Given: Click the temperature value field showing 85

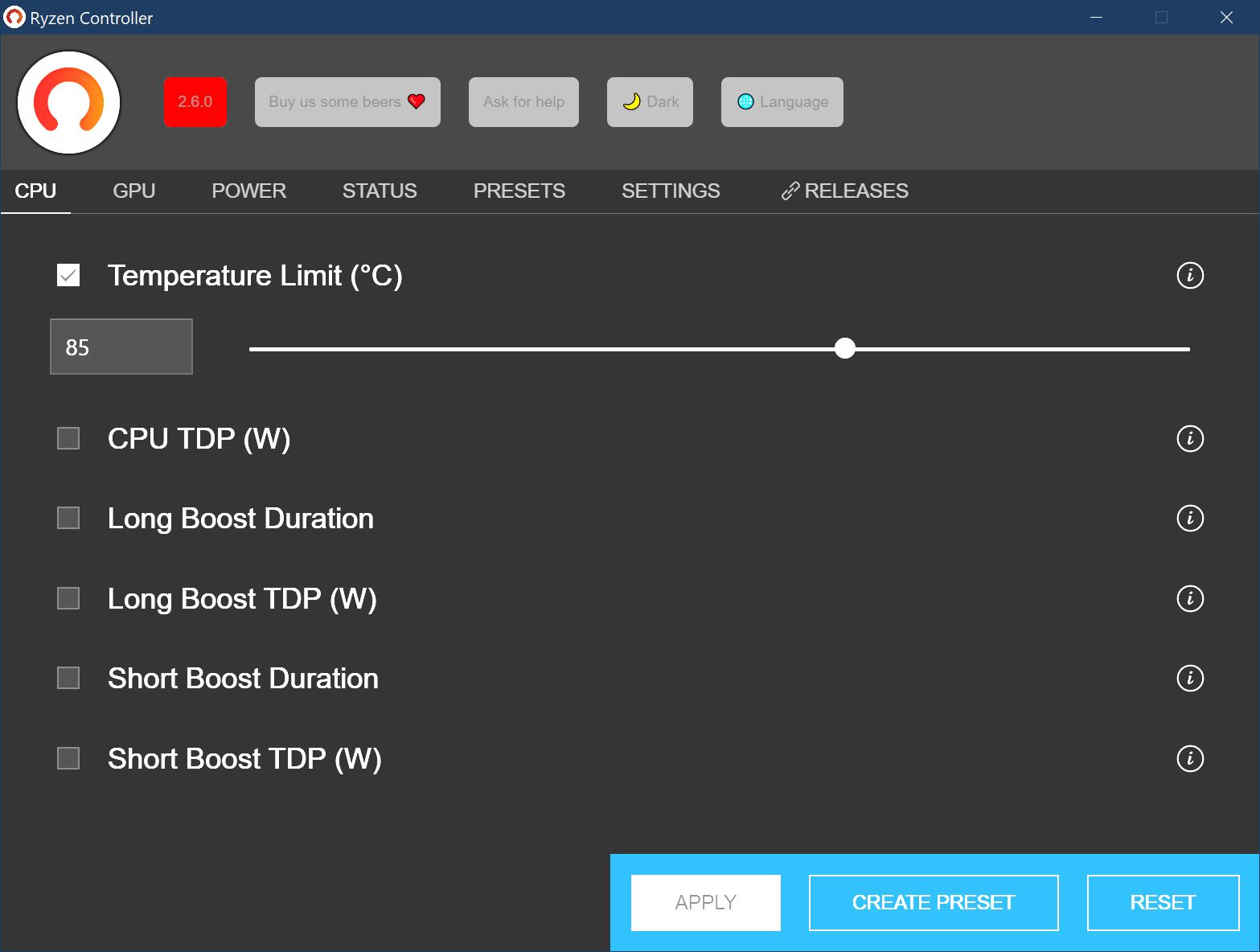Looking at the screenshot, I should (x=121, y=347).
